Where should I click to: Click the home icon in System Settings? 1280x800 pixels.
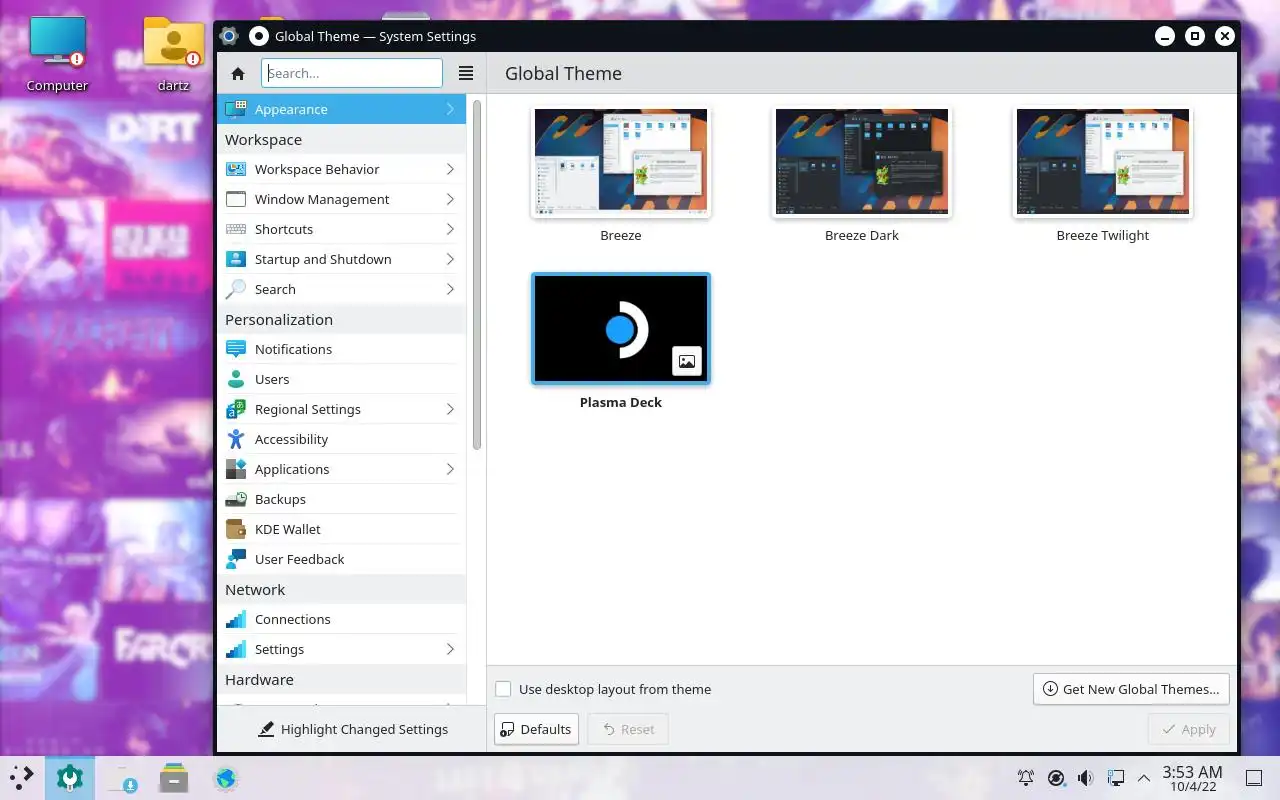(x=238, y=73)
